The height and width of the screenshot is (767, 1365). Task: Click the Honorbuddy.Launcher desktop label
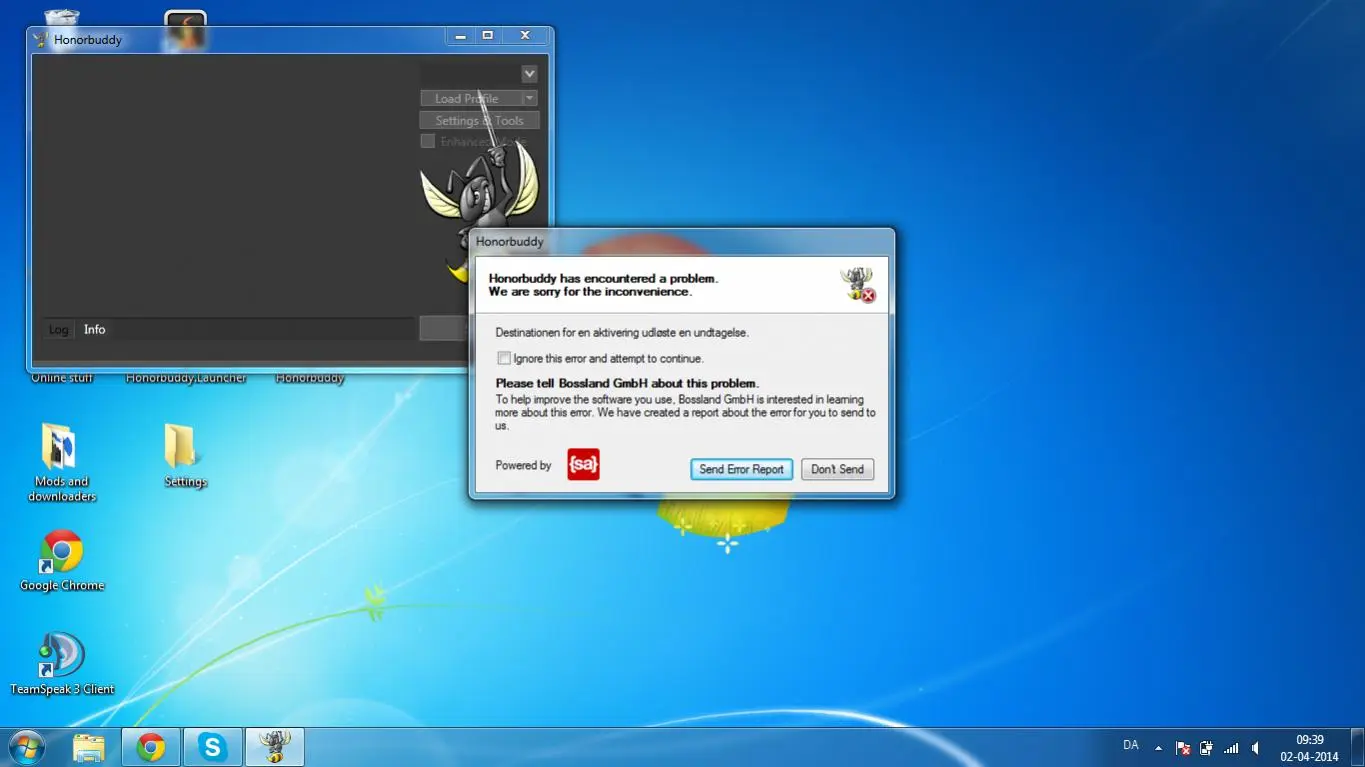(x=186, y=378)
